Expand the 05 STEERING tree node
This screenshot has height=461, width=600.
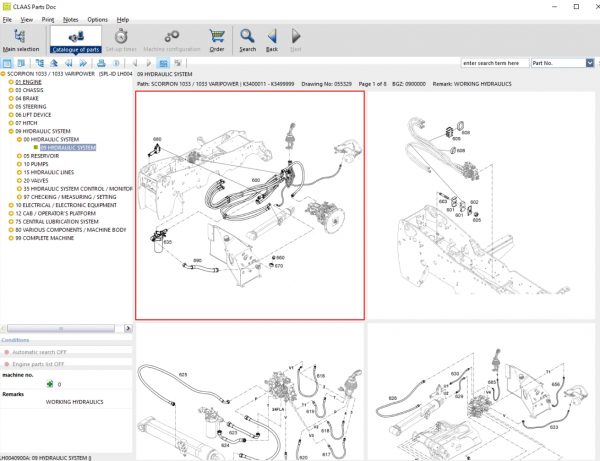(x=11, y=107)
